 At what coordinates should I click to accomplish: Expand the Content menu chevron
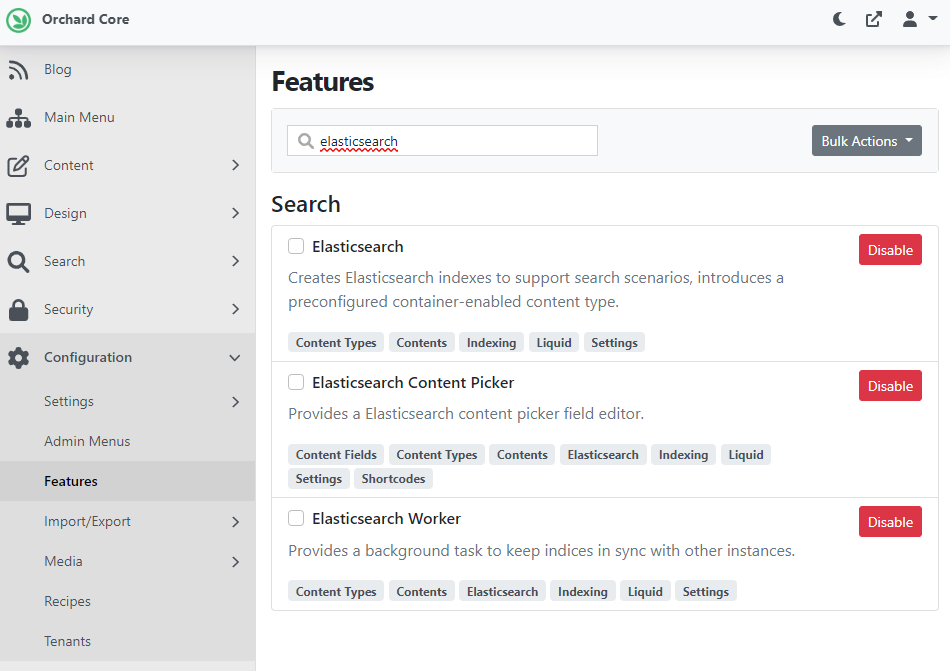point(236,165)
